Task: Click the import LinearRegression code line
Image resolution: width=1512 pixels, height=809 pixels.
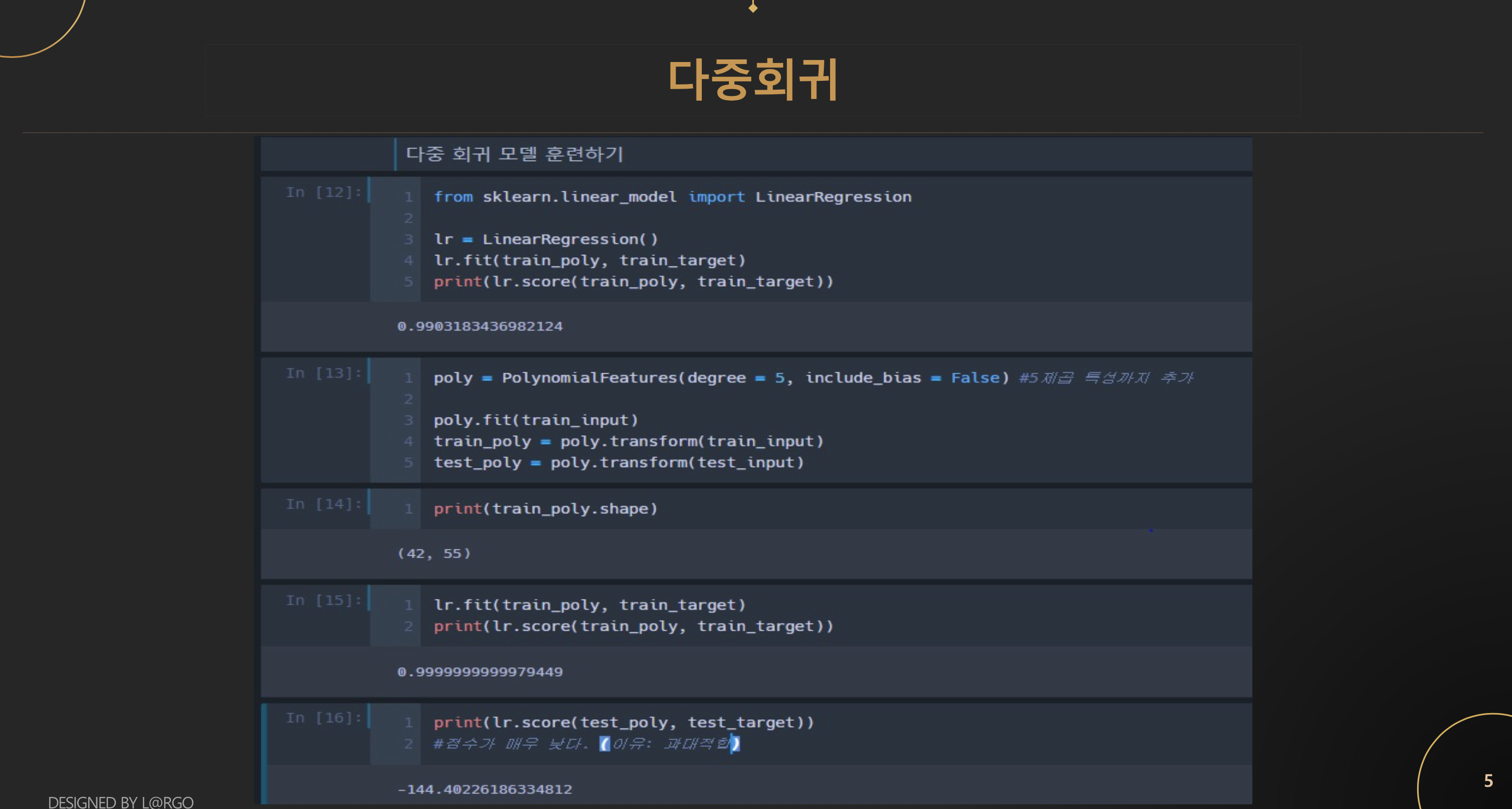Action: (672, 197)
